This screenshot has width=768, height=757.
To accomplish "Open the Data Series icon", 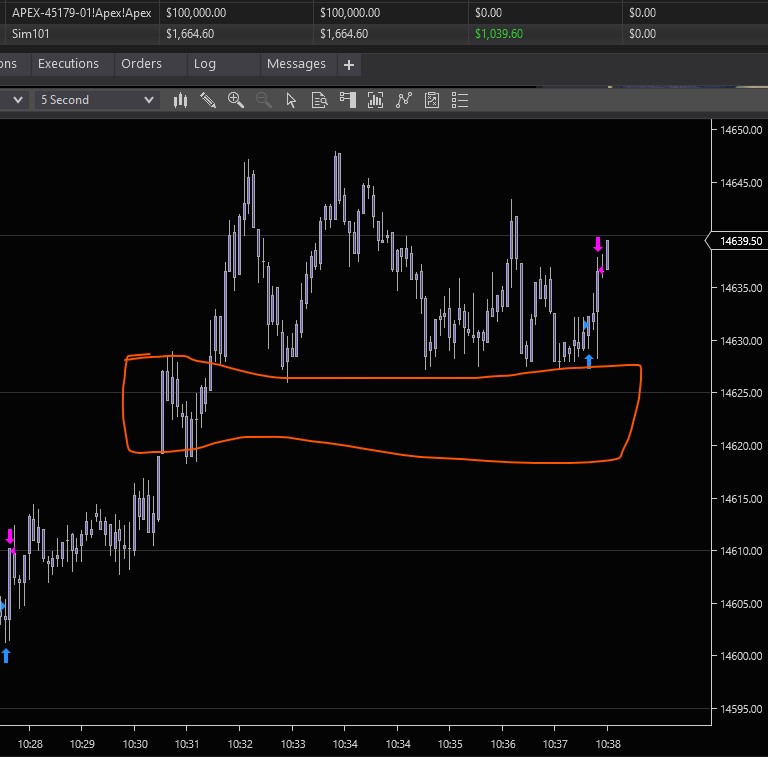I will [376, 100].
